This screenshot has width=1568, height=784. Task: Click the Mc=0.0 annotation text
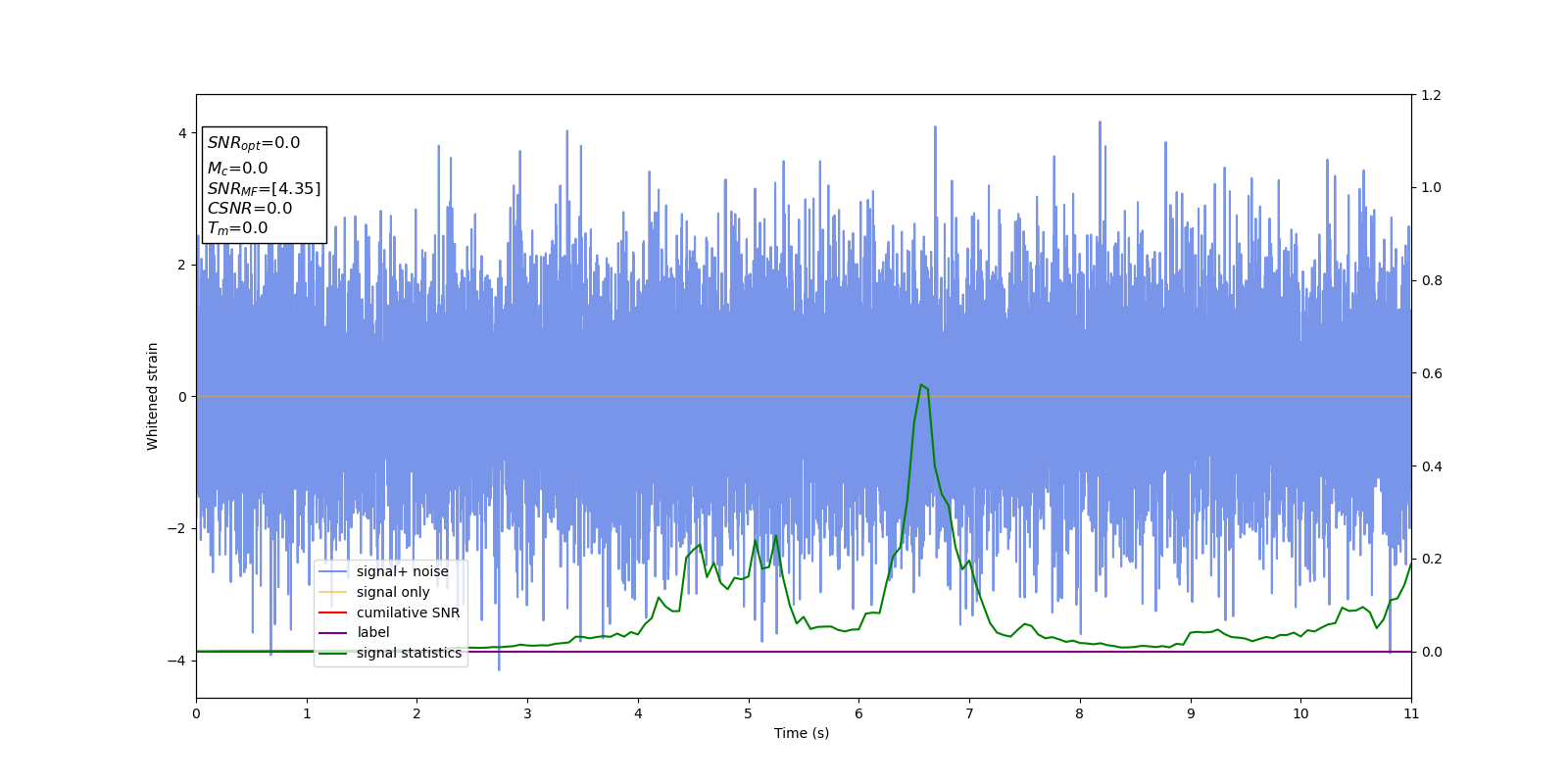coord(237,169)
